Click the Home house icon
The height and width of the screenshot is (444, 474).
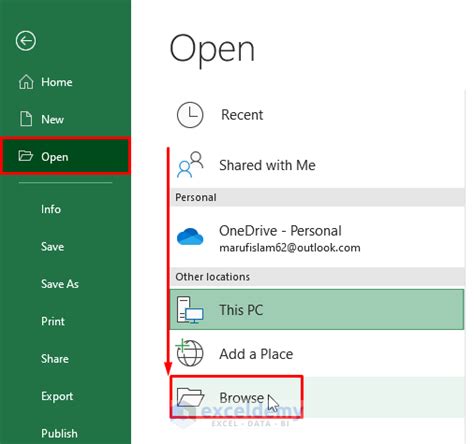(x=26, y=82)
